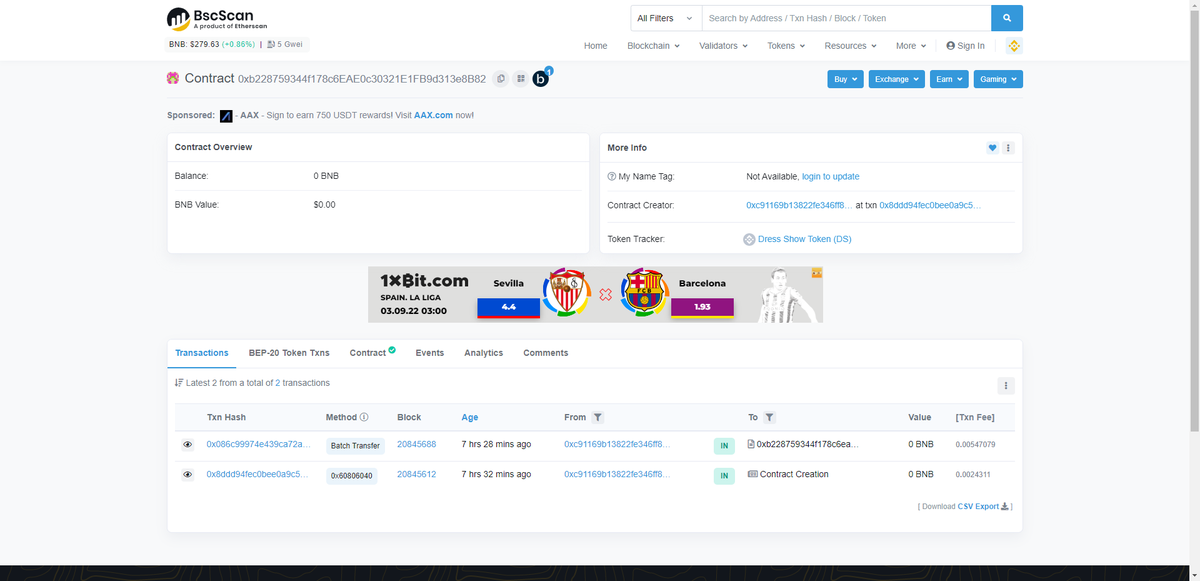This screenshot has height=581, width=1200.
Task: Click Sign In in the navbar
Action: [965, 46]
